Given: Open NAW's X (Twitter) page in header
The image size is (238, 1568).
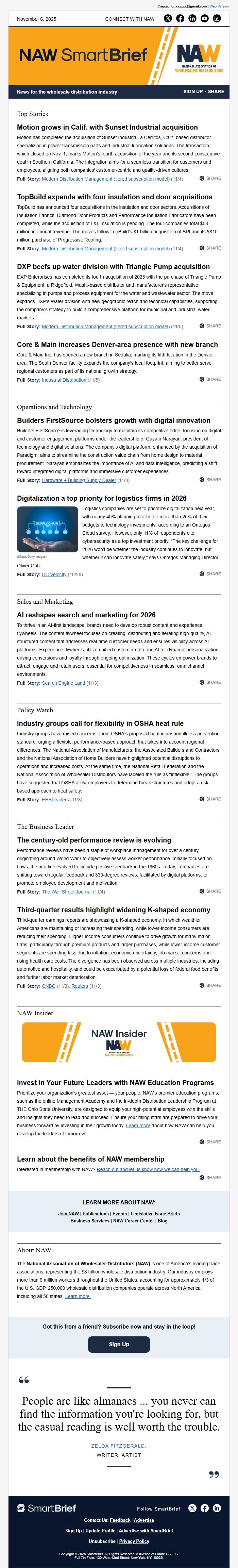Looking at the screenshot, I should click(168, 18).
